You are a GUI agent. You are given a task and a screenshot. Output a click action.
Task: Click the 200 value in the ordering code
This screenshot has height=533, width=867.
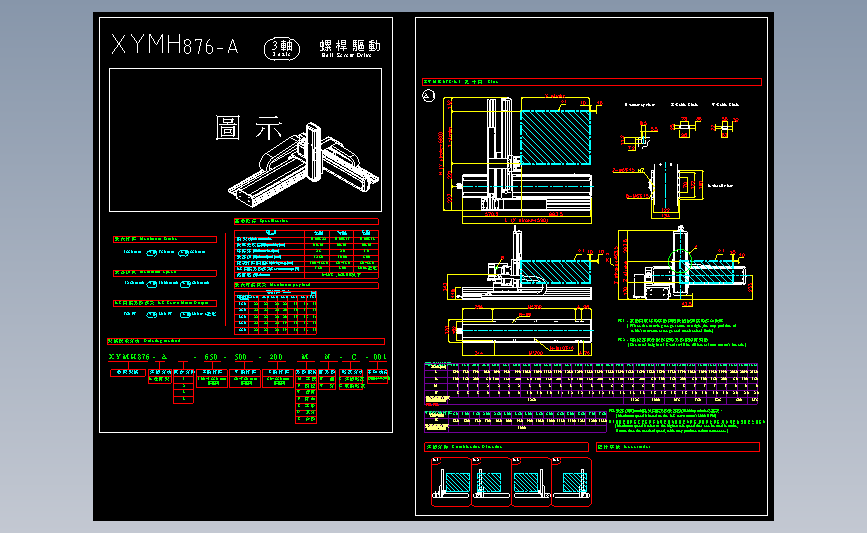pos(275,357)
